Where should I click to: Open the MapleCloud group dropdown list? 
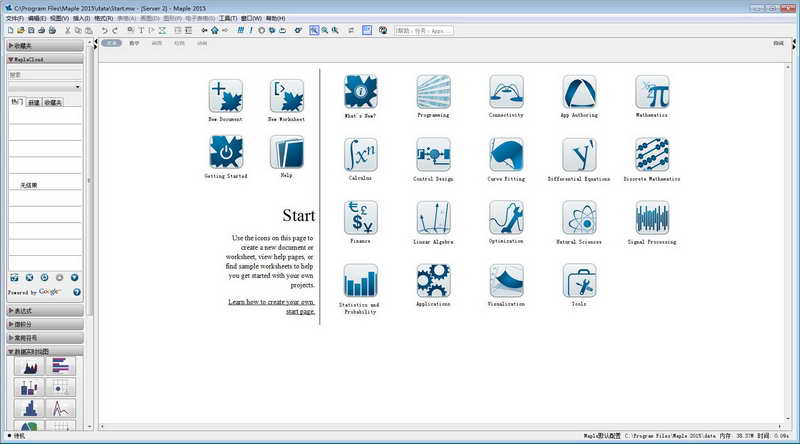tap(45, 87)
